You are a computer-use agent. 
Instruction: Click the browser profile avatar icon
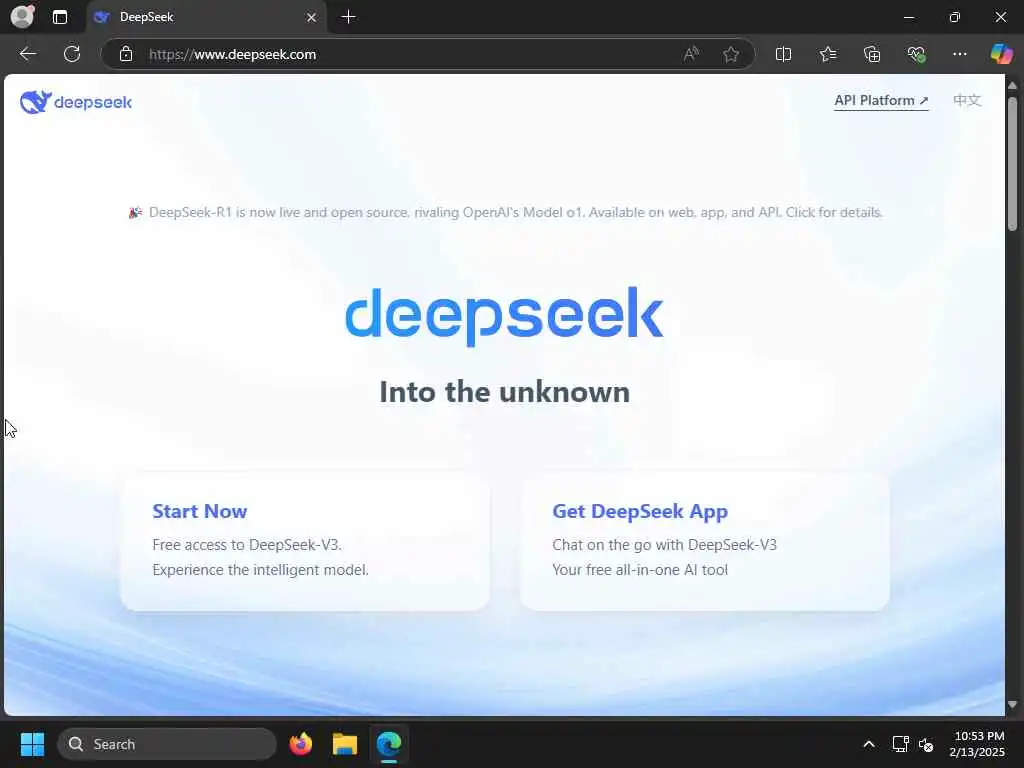click(x=22, y=16)
